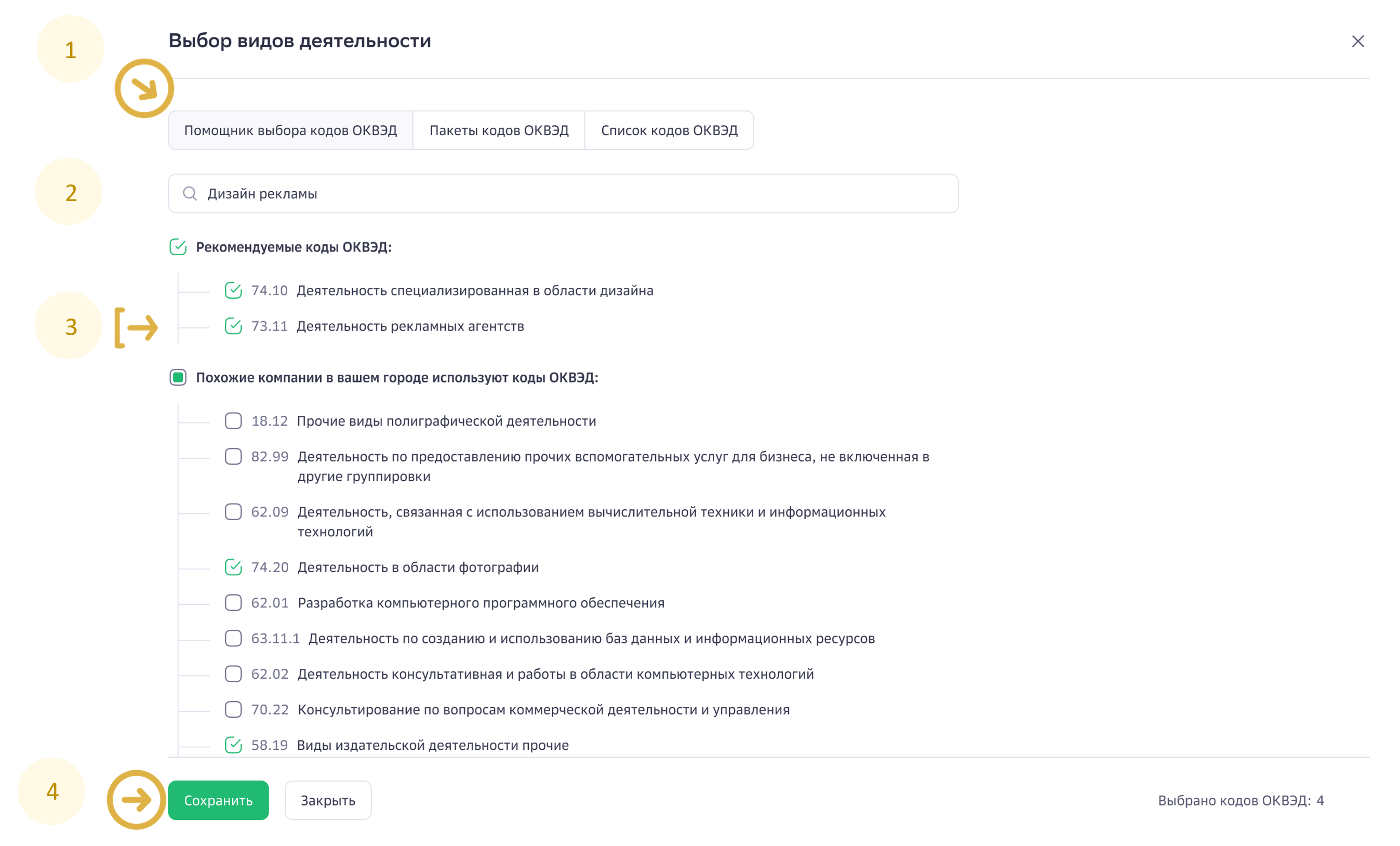Toggle the 'Рекомендуемые коды ОКВЭД' group checkbox

tap(178, 247)
